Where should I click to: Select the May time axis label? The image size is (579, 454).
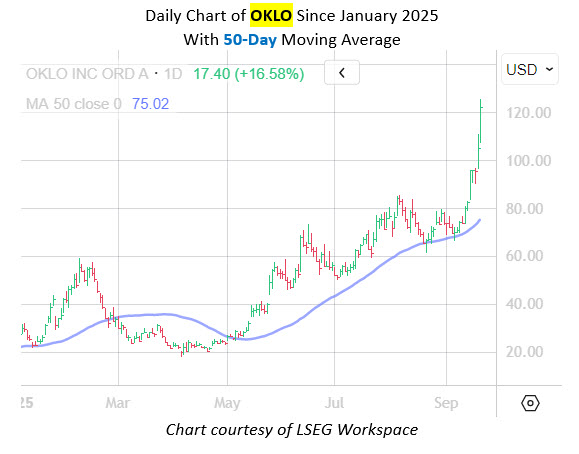pyautogui.click(x=227, y=403)
